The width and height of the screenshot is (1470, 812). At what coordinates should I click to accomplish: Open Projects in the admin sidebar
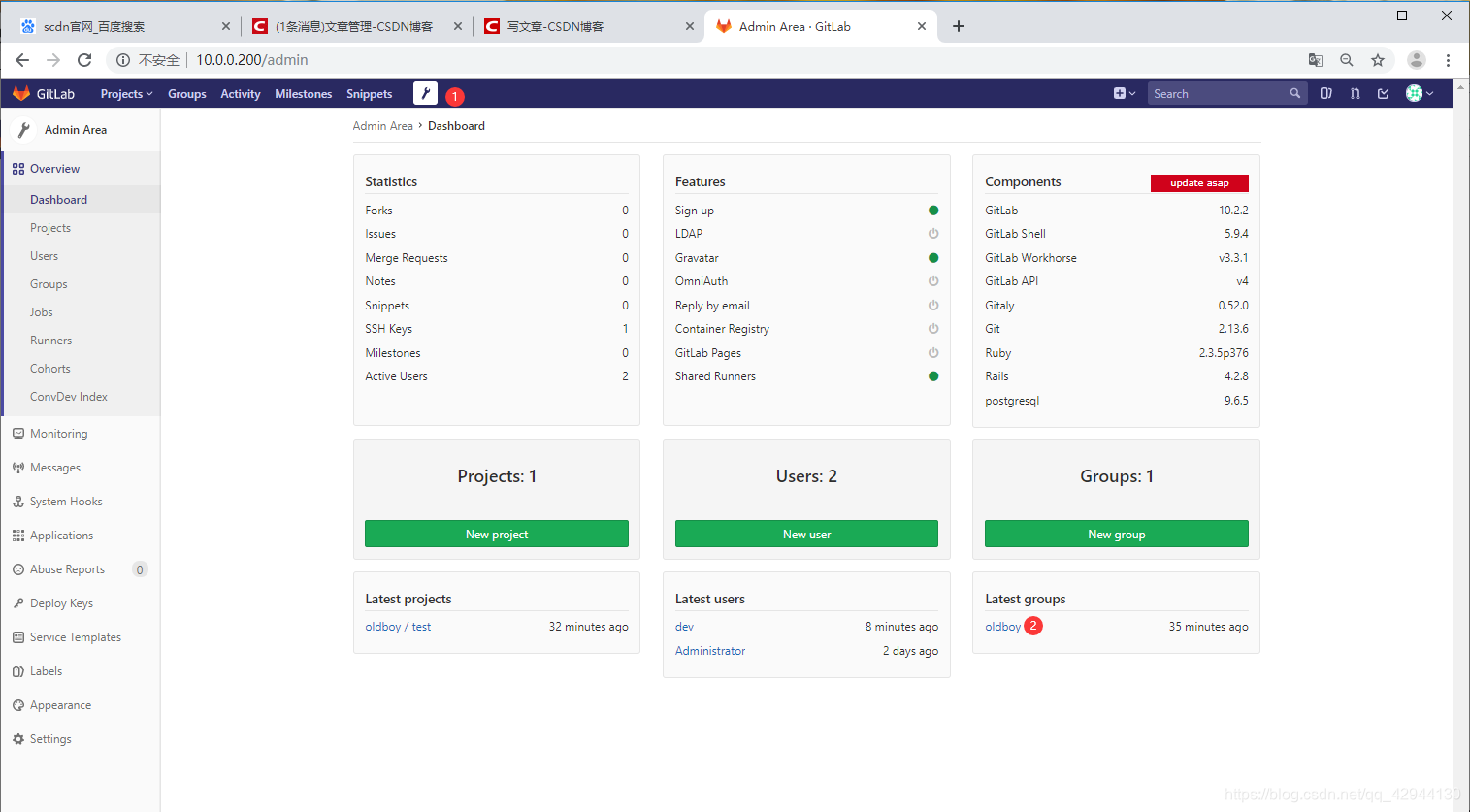50,228
